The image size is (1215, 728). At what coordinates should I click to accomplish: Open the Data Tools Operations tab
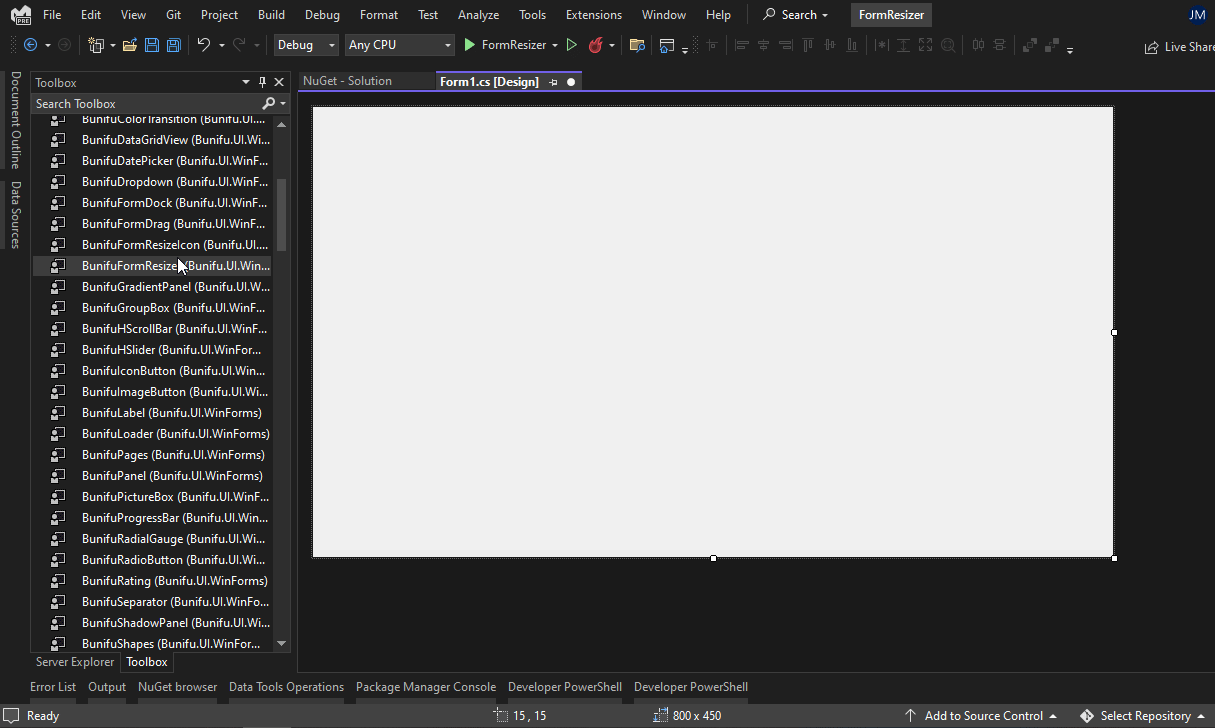point(286,687)
